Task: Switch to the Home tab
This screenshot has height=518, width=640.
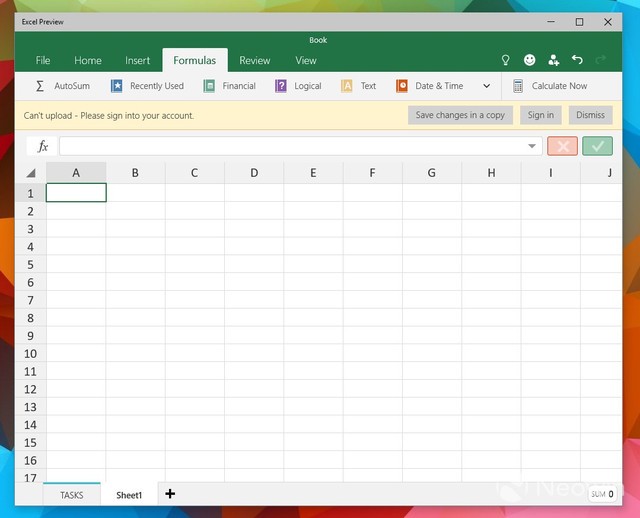Action: (88, 60)
